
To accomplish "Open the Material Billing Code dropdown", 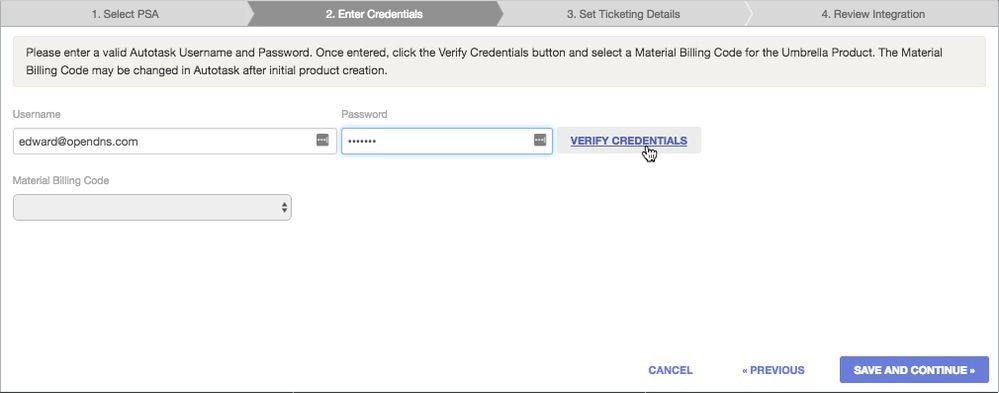I will tap(152, 208).
